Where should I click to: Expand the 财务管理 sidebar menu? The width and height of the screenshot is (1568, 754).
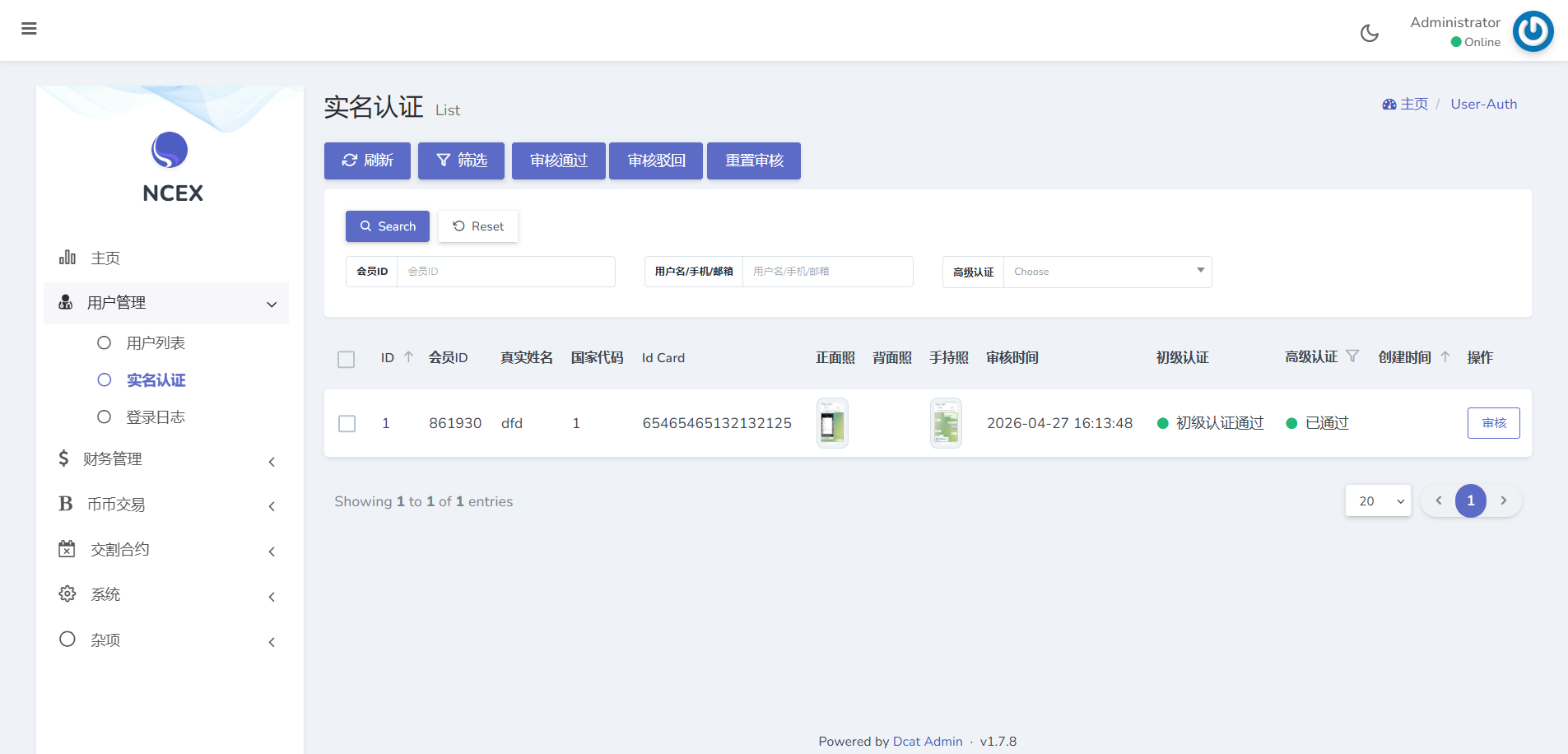pos(166,459)
